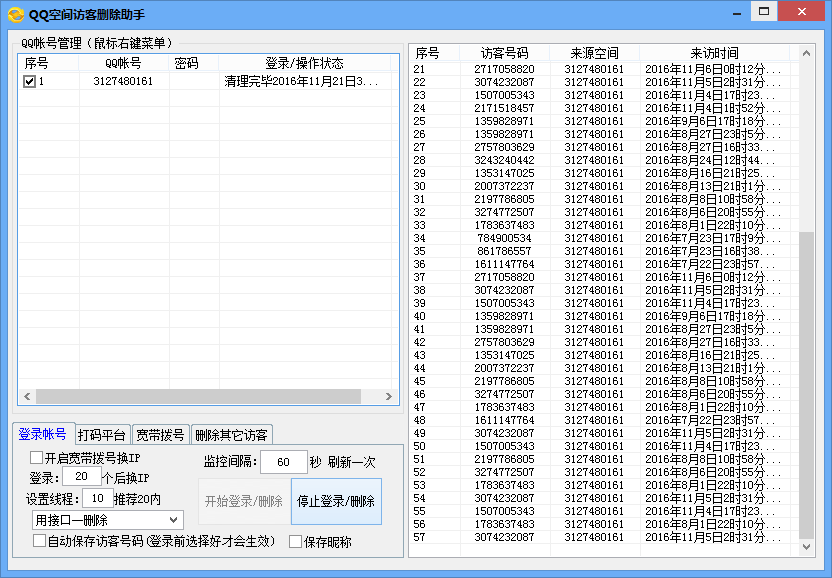Click the QQ app icon in title bar
The width and height of the screenshot is (832, 578).
tap(16, 13)
